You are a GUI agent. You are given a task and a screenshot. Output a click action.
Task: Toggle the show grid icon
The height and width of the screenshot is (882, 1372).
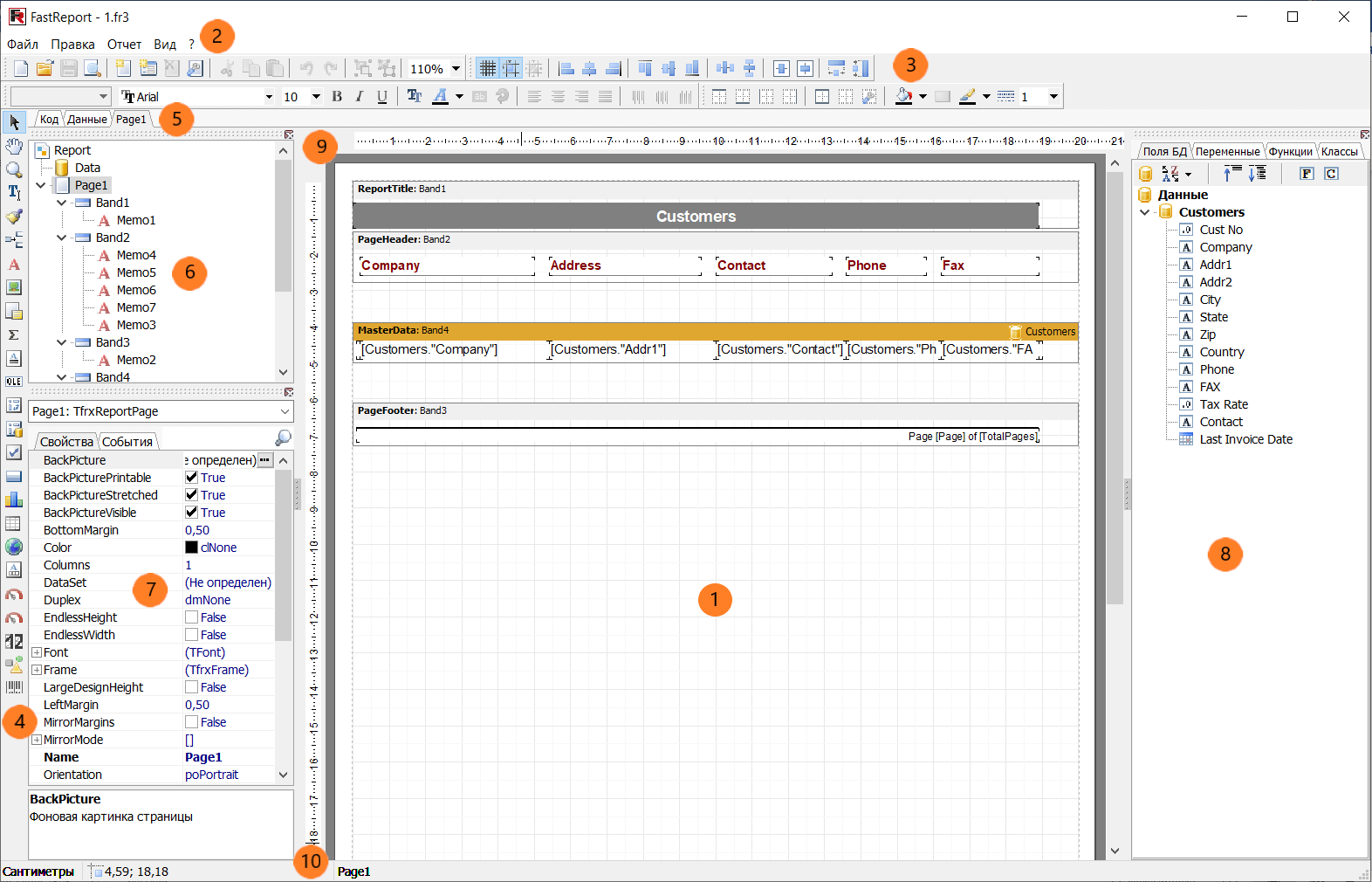pyautogui.click(x=488, y=69)
